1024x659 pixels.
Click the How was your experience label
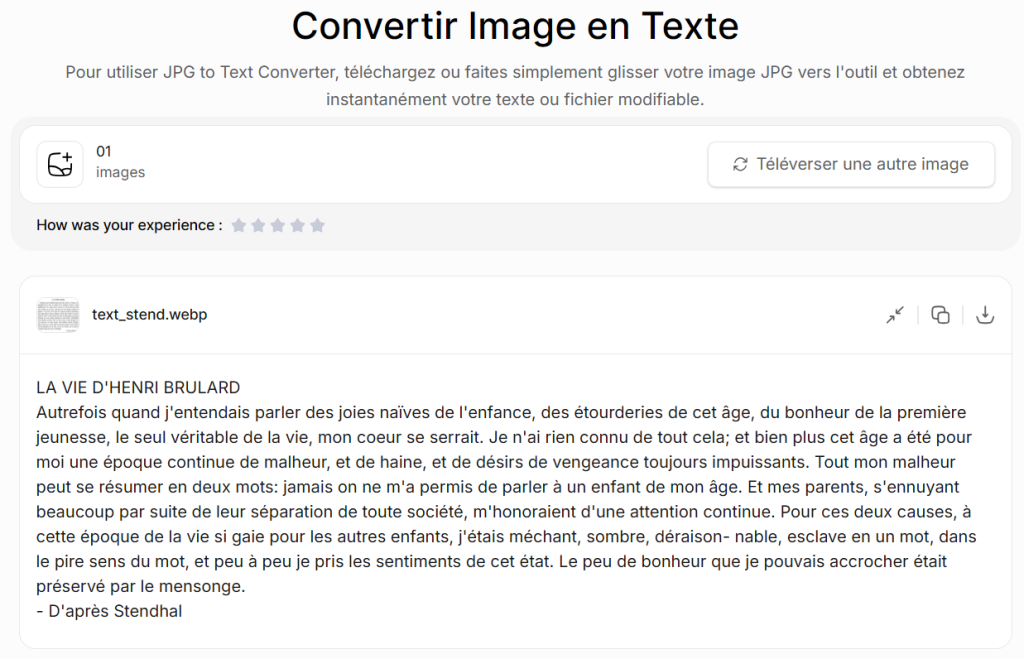click(x=129, y=226)
